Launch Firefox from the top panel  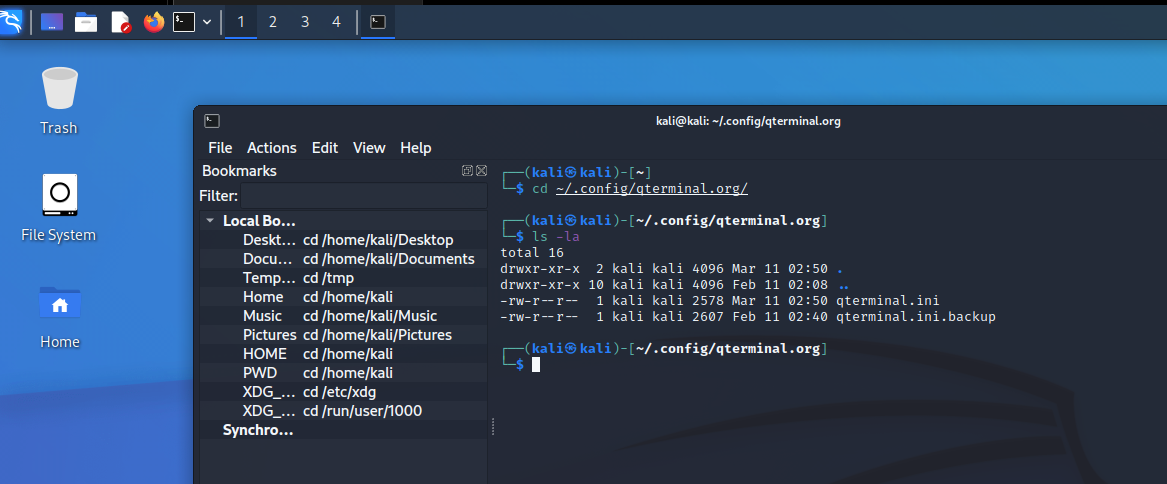click(x=153, y=21)
